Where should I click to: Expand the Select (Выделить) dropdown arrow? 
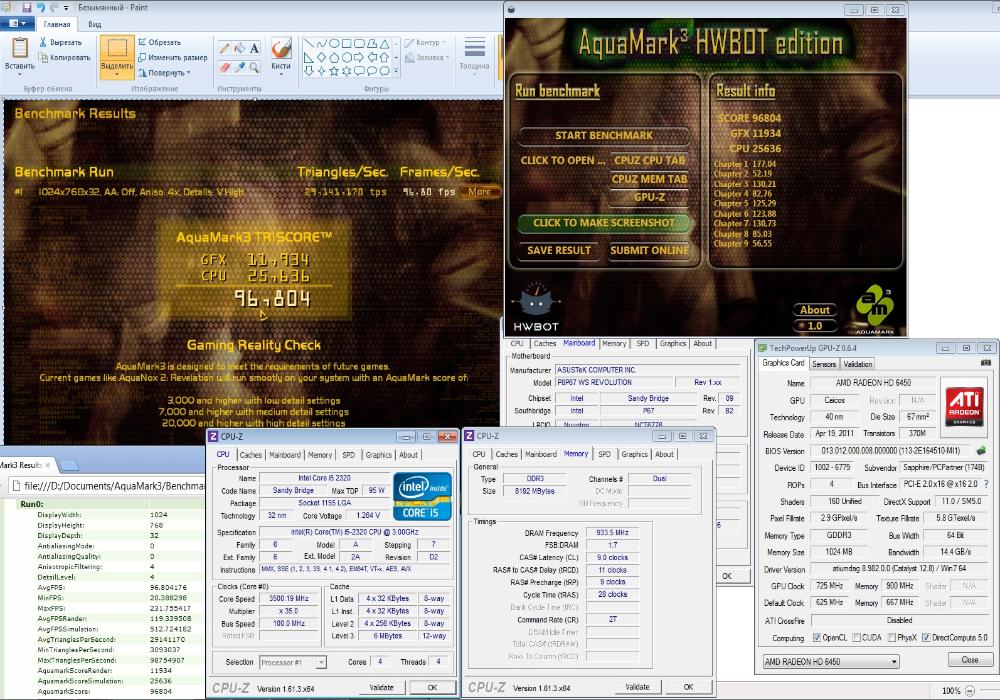point(117,75)
